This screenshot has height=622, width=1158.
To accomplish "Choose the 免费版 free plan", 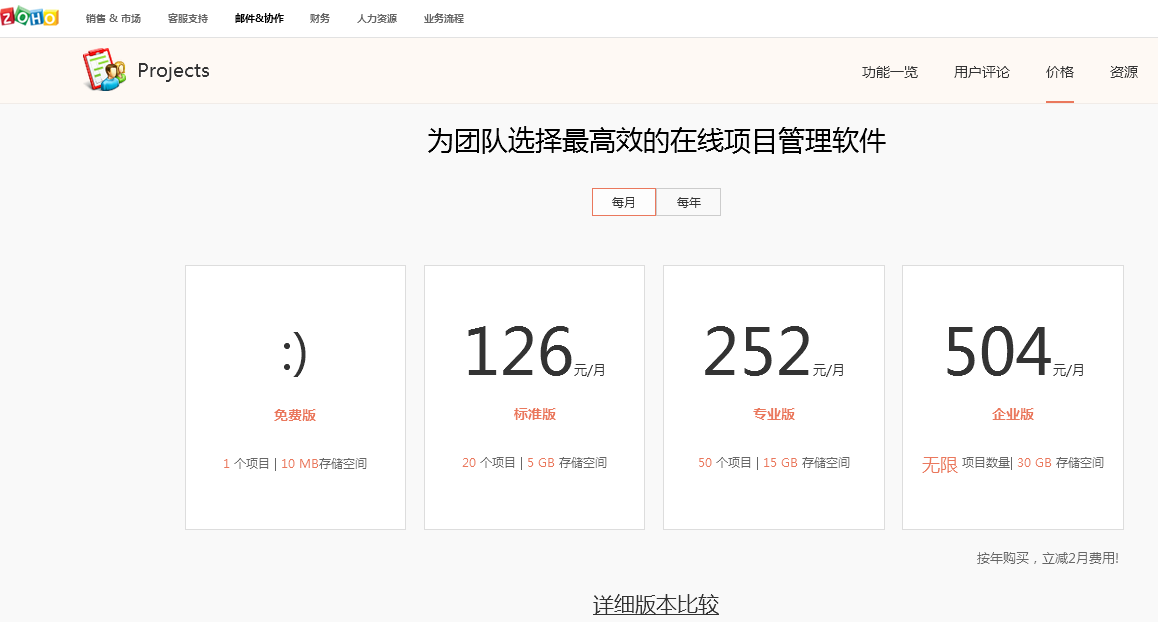I will (x=295, y=414).
